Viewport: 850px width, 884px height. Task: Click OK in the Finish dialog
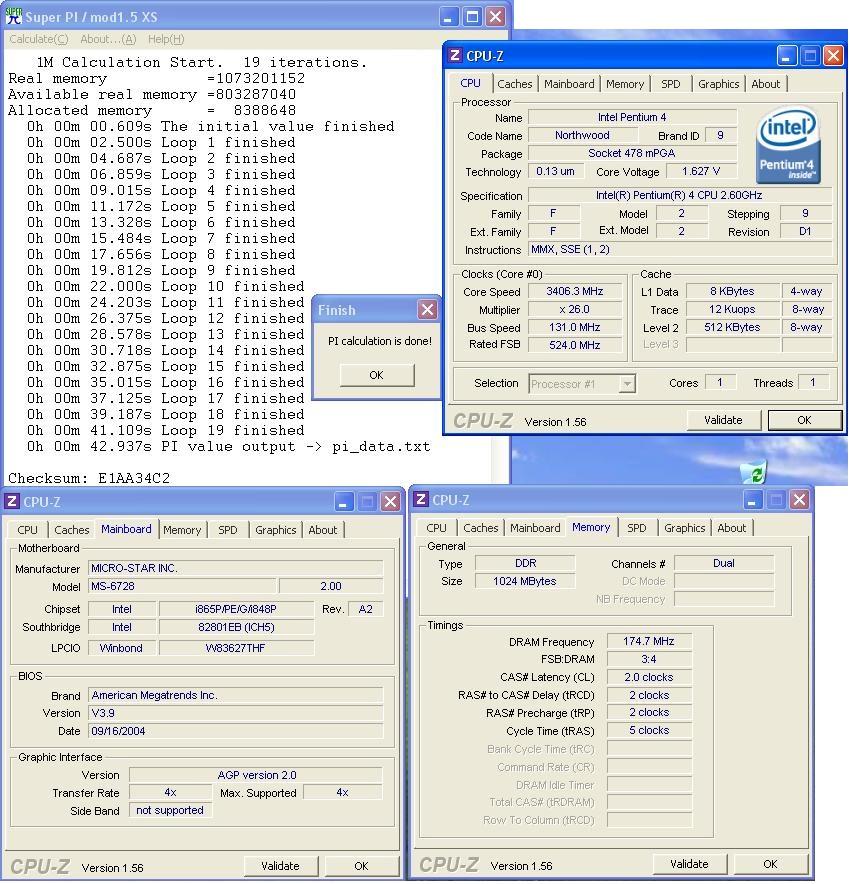coord(377,375)
